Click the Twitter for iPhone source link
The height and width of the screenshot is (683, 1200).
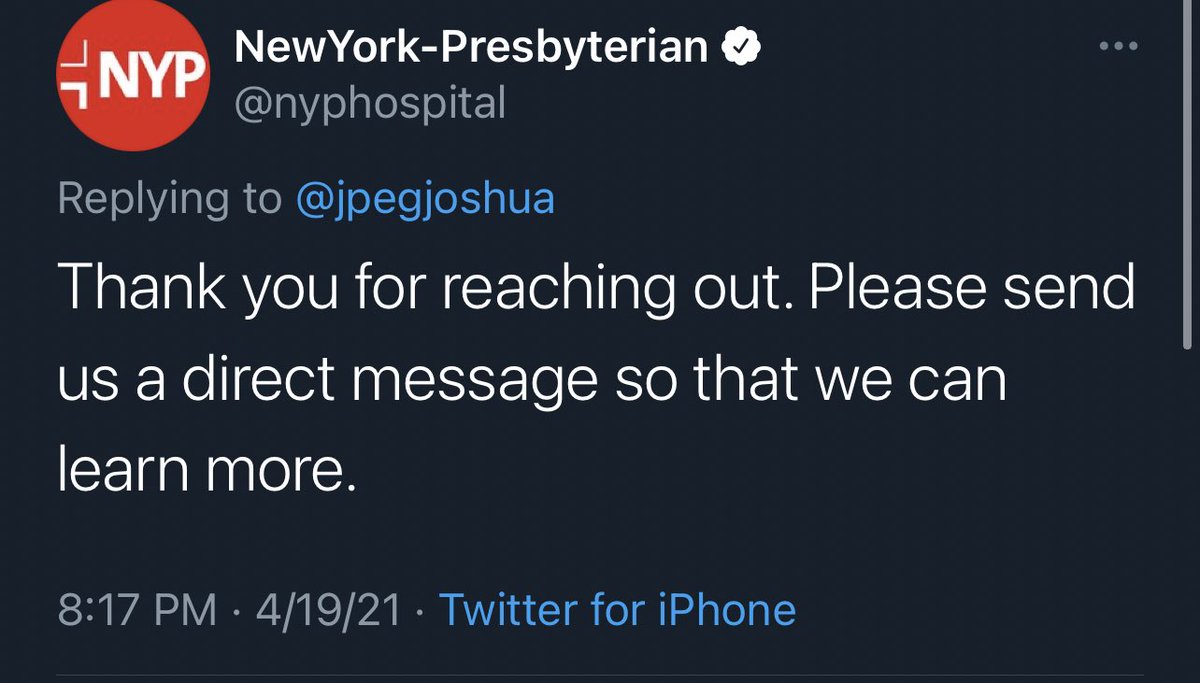[617, 609]
